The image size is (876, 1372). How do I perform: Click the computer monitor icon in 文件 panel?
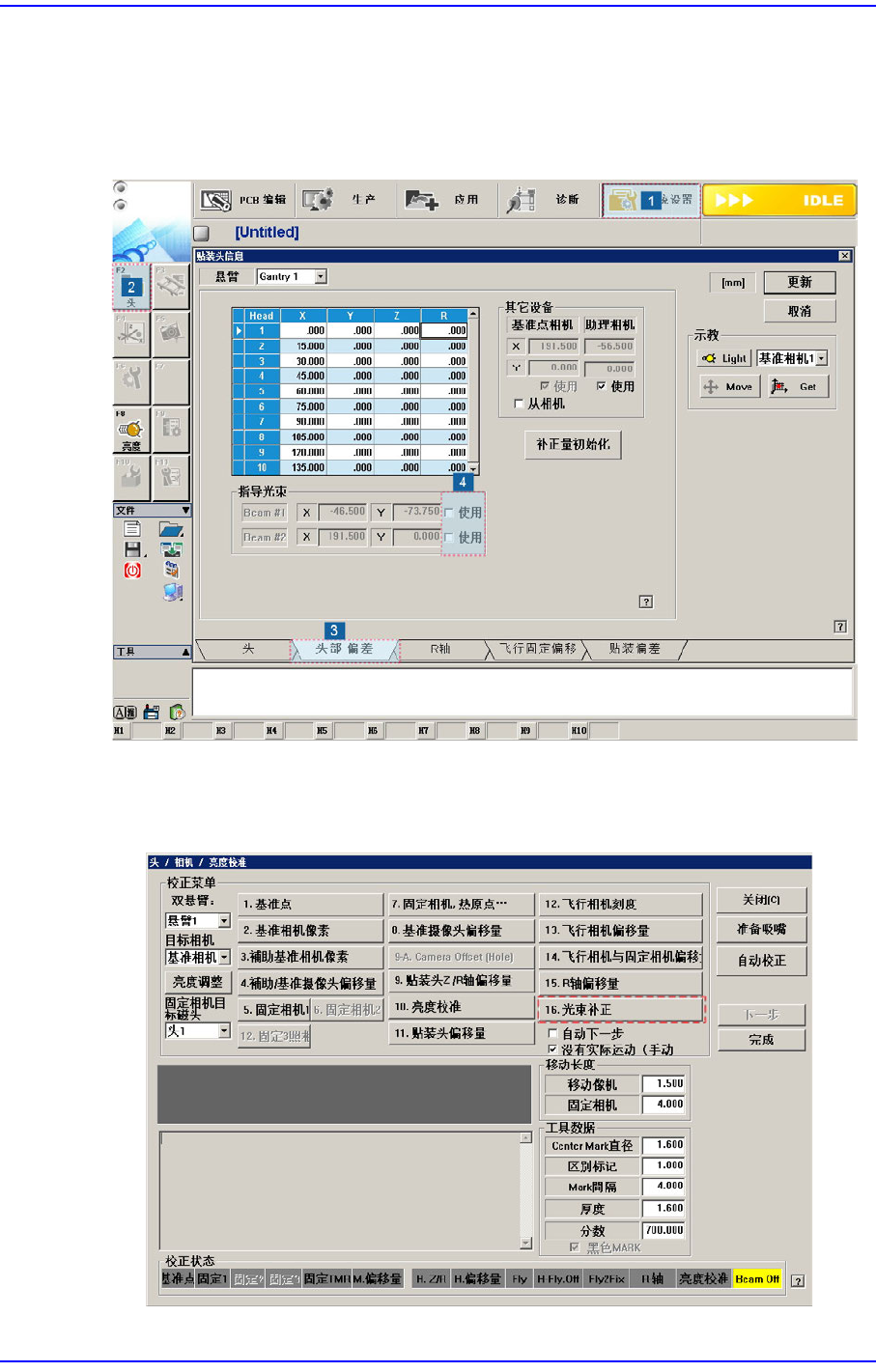click(172, 592)
